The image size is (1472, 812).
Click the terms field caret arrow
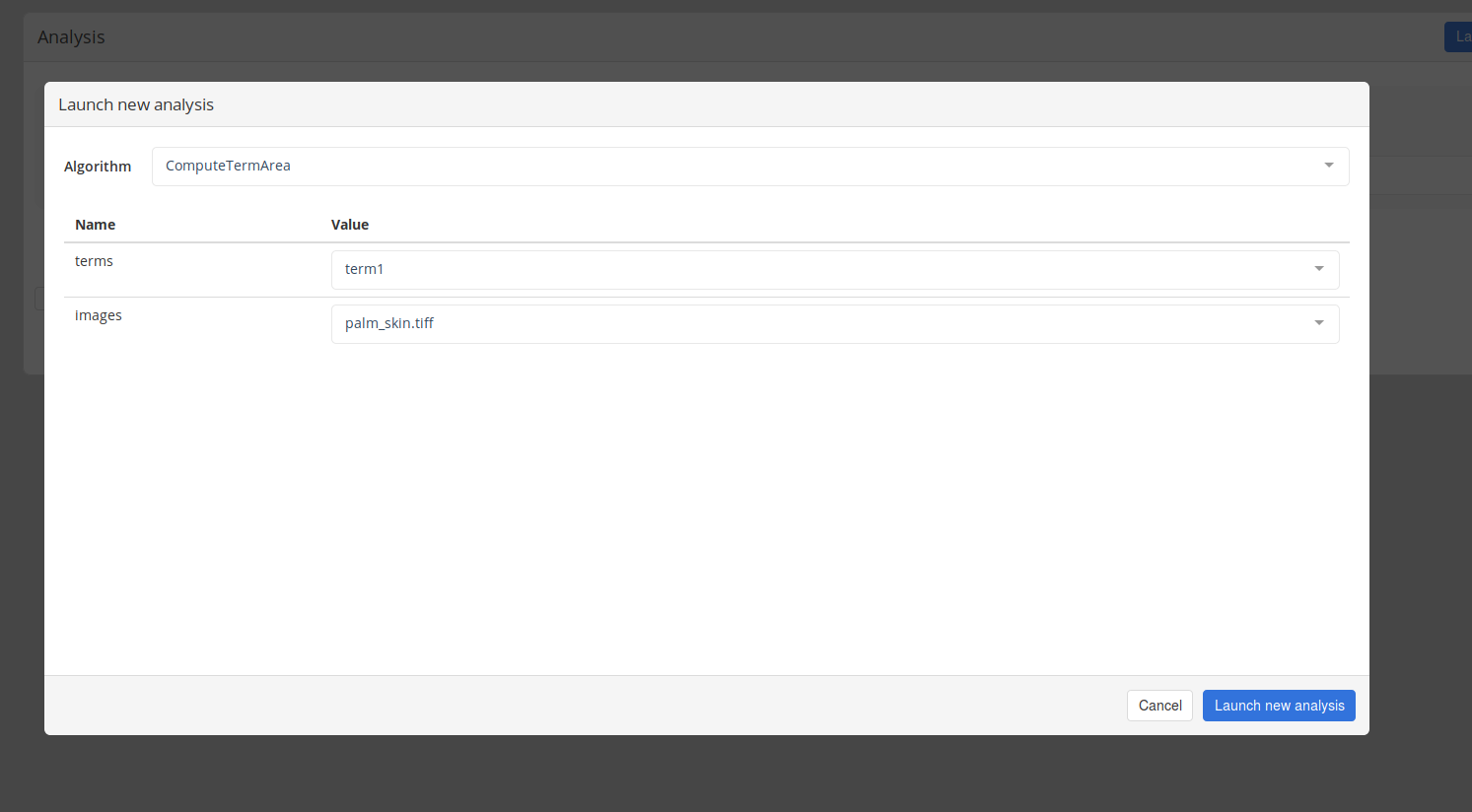[x=1318, y=269]
